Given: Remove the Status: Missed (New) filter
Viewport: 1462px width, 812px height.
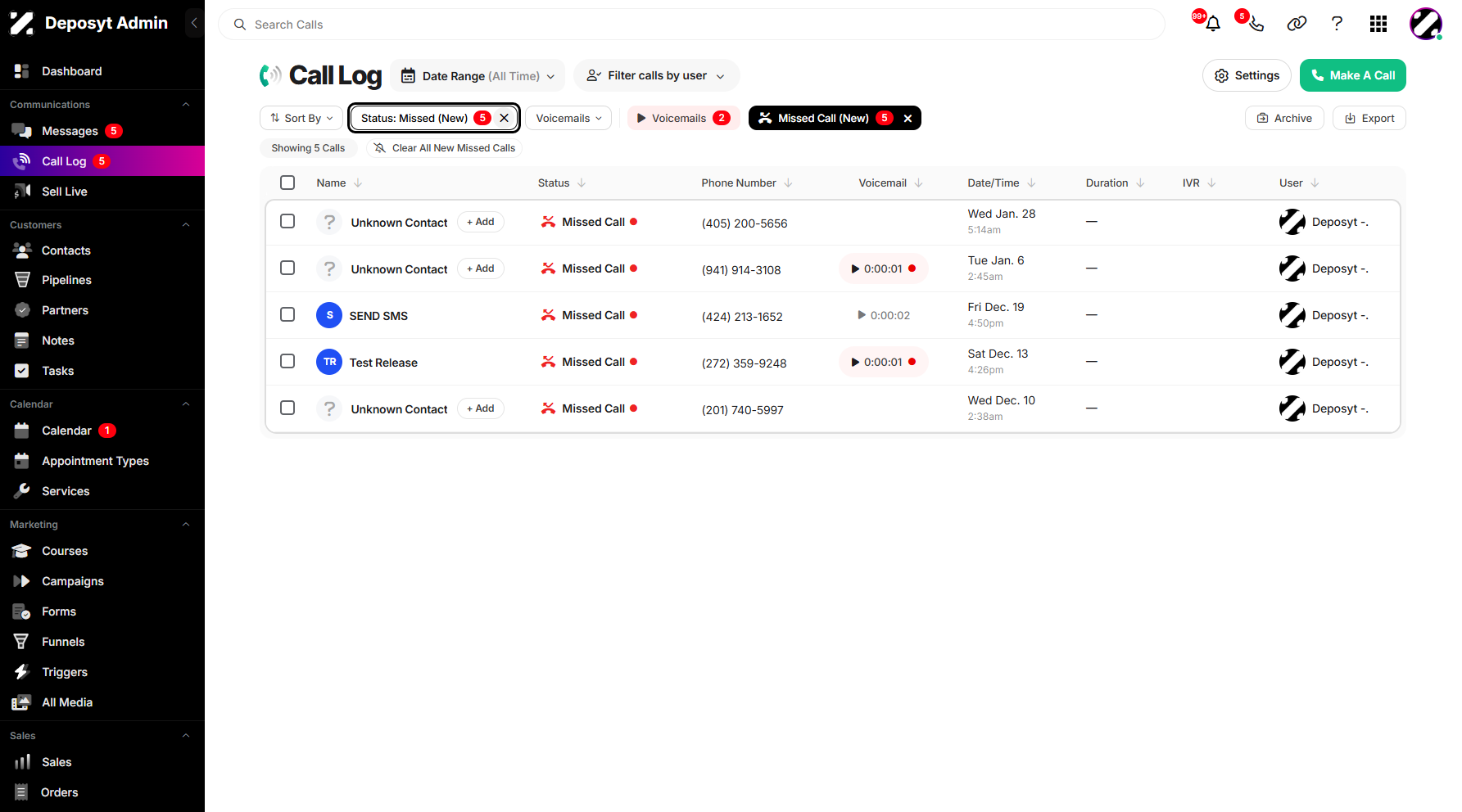Looking at the screenshot, I should click(505, 118).
